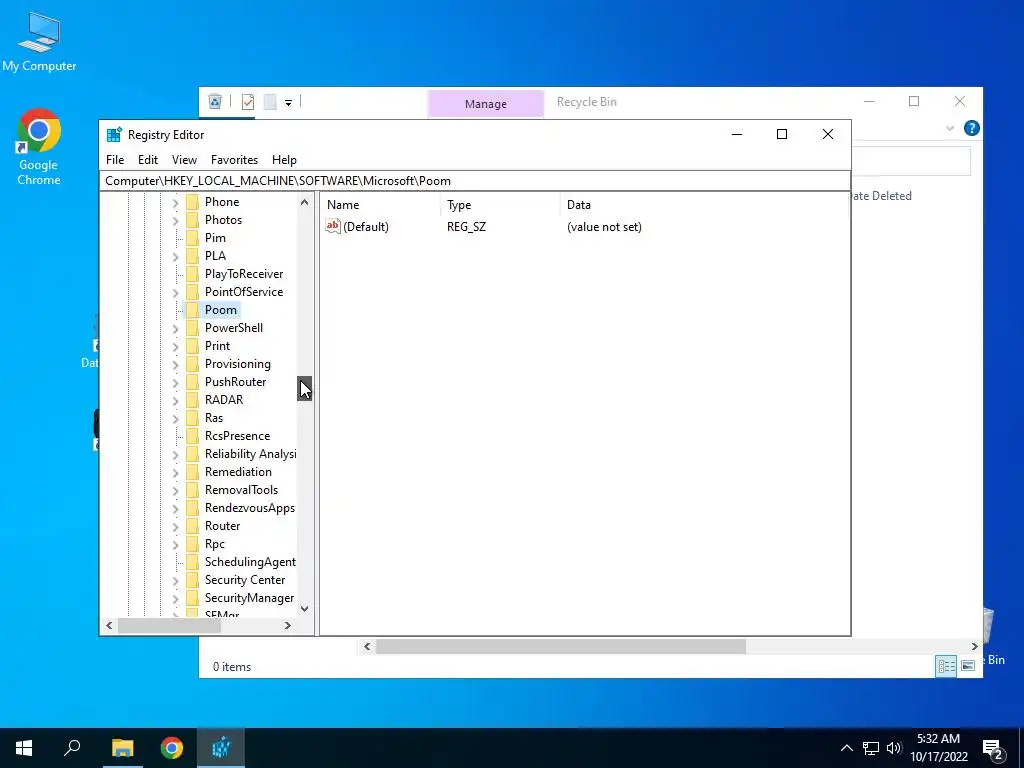Open the notification center icon
Viewport: 1024px width, 768px height.
click(993, 749)
